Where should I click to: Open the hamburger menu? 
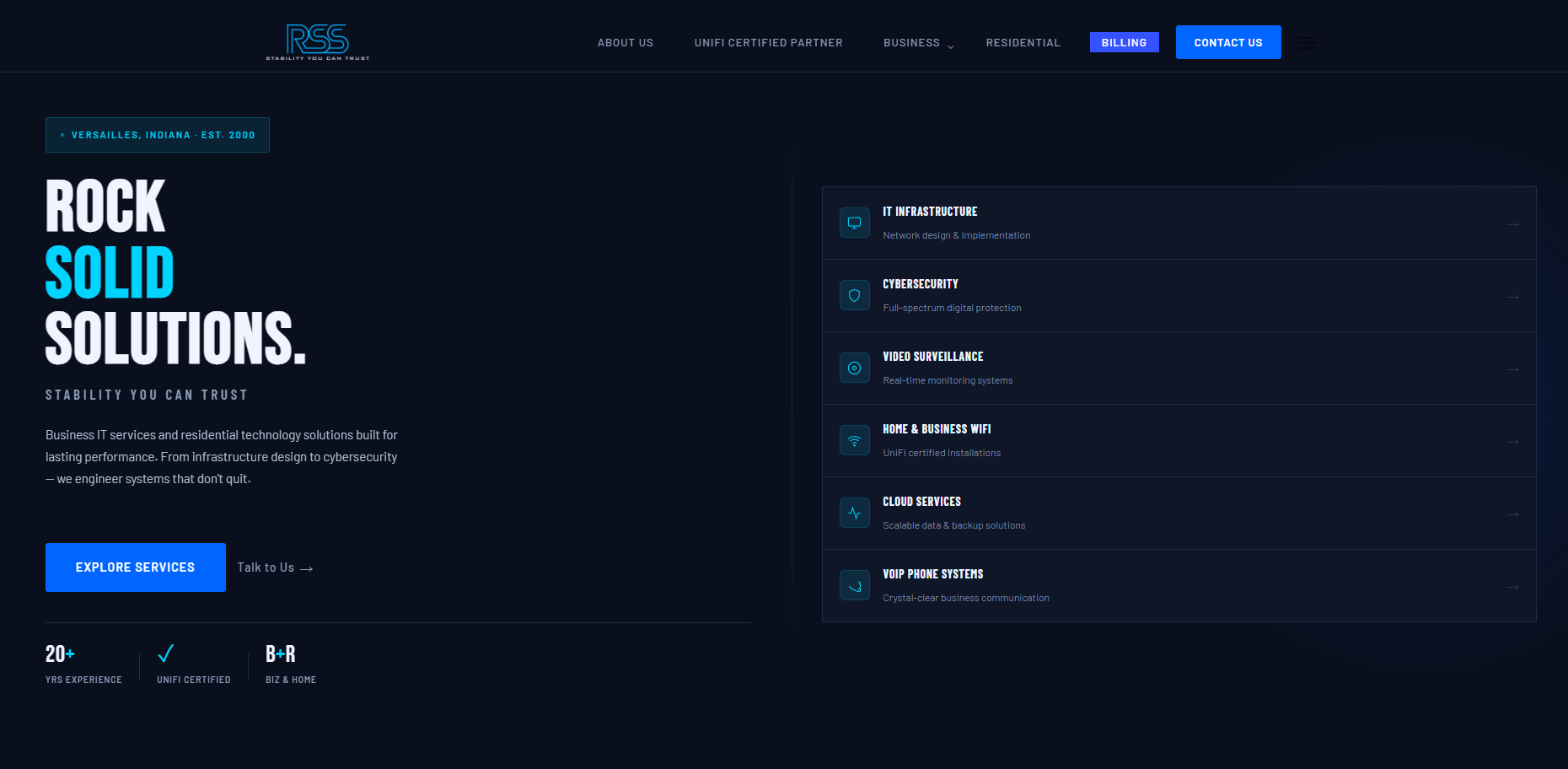click(1306, 42)
